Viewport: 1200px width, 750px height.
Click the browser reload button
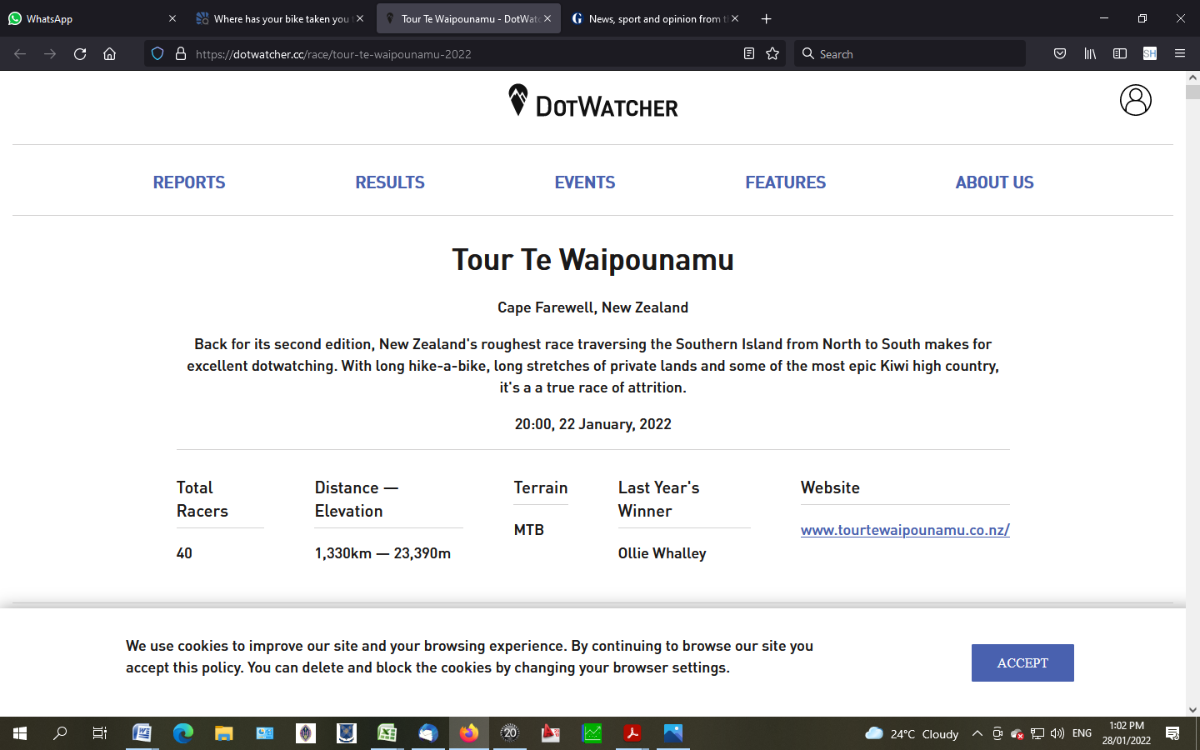pyautogui.click(x=80, y=54)
